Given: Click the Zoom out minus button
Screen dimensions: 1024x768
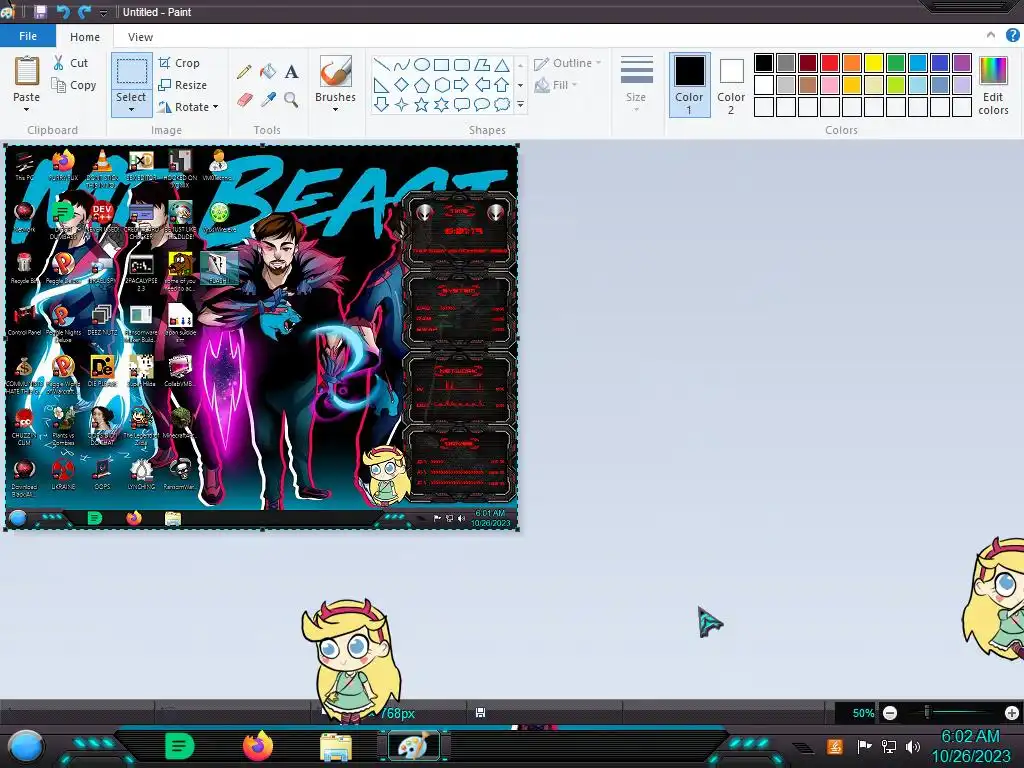Looking at the screenshot, I should pyautogui.click(x=889, y=712).
